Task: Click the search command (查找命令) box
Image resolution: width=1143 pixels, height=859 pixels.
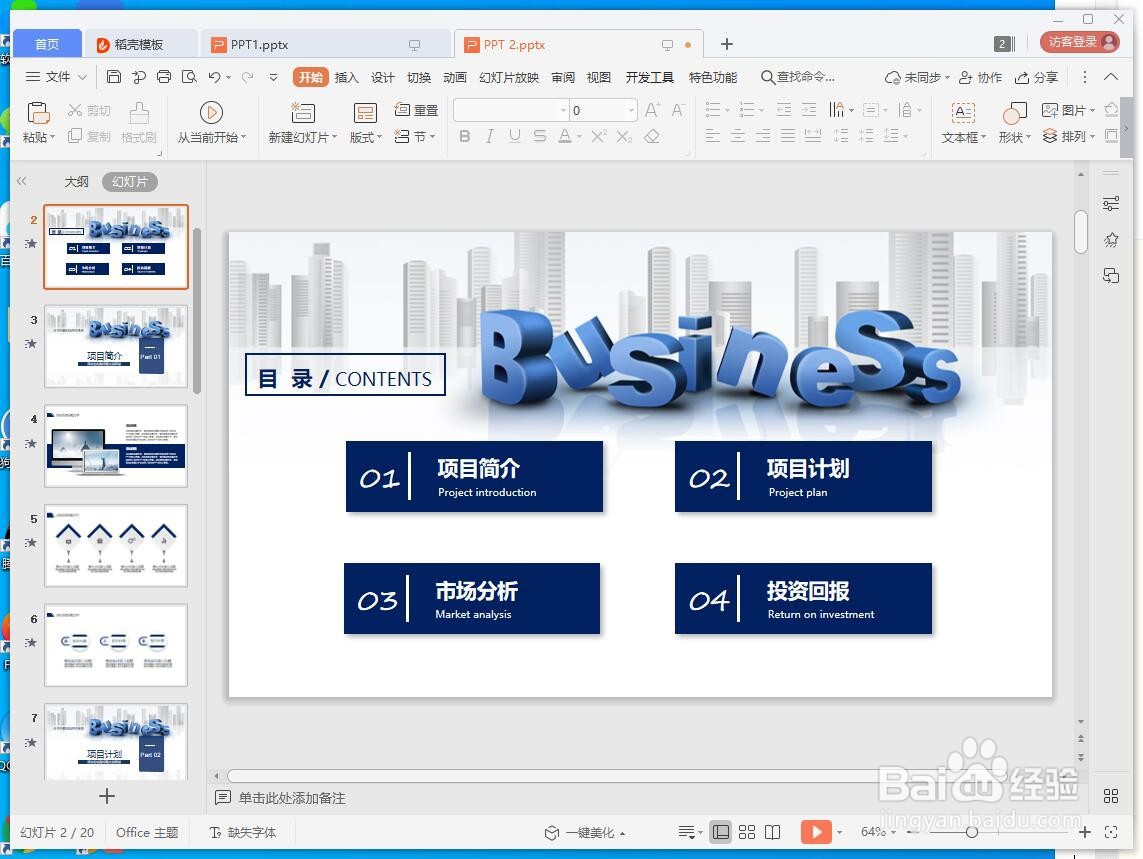Action: click(797, 77)
